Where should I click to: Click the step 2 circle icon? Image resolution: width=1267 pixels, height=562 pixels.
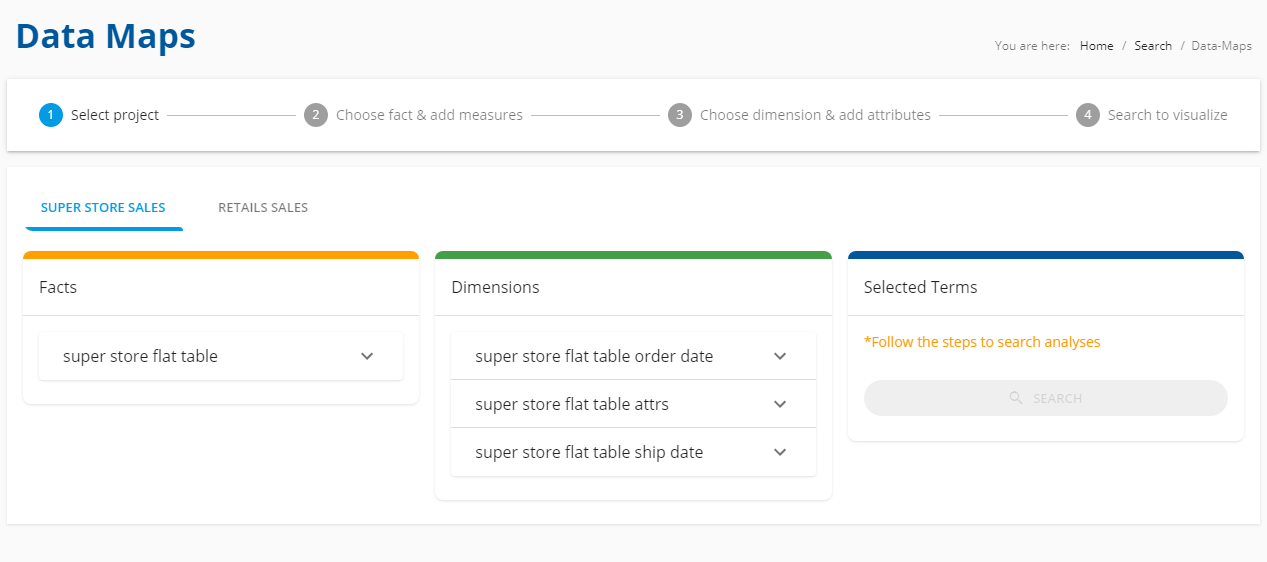pos(316,115)
